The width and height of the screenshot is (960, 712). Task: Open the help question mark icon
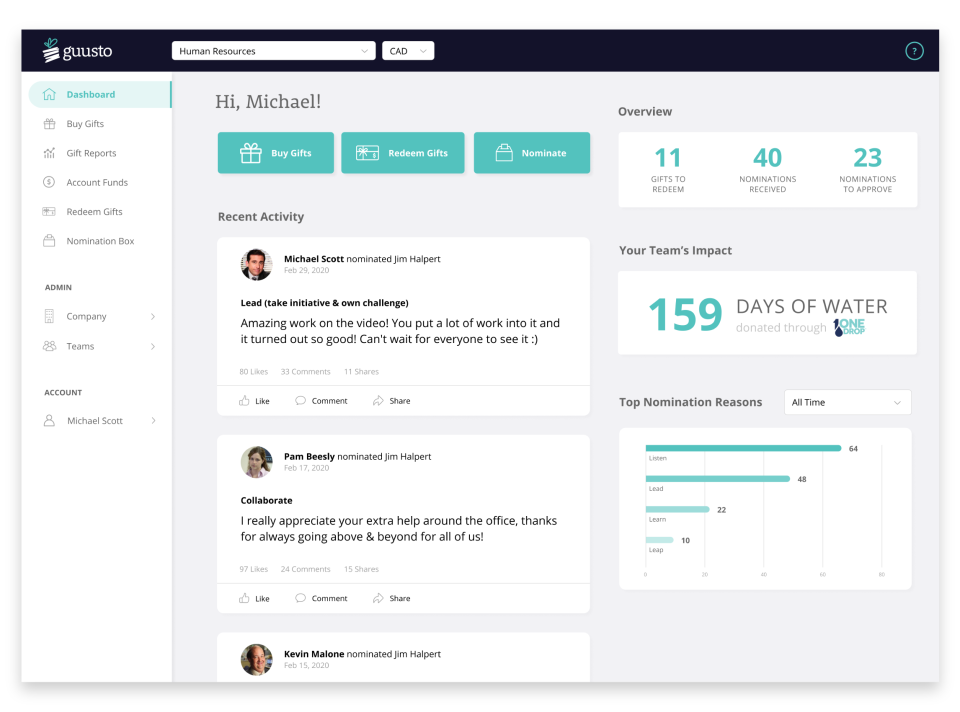click(914, 50)
